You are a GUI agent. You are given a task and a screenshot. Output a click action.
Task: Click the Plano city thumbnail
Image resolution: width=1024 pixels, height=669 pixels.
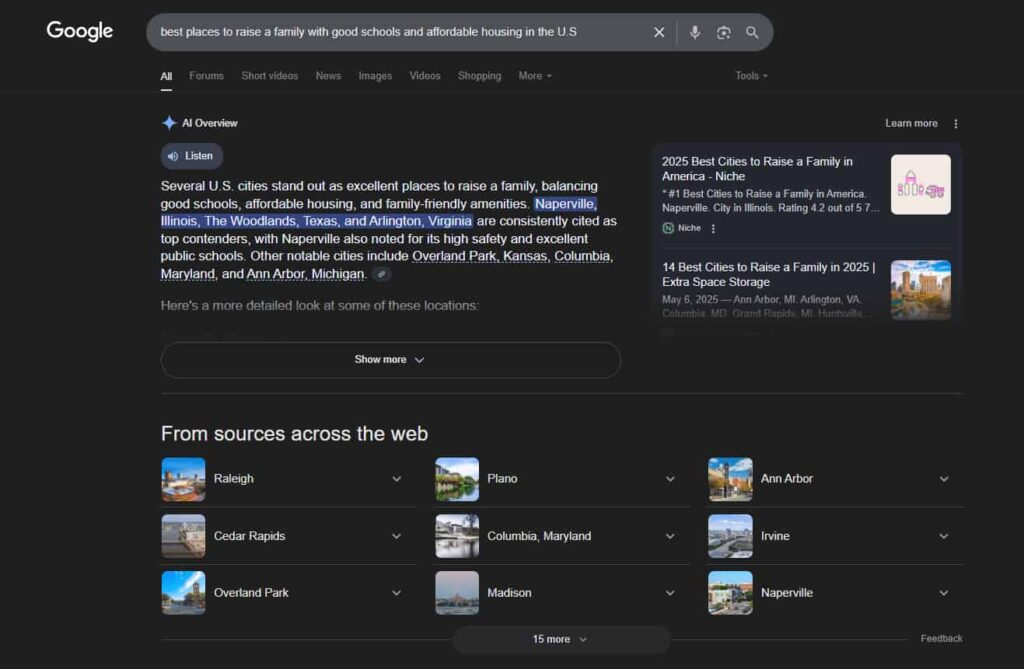click(457, 480)
